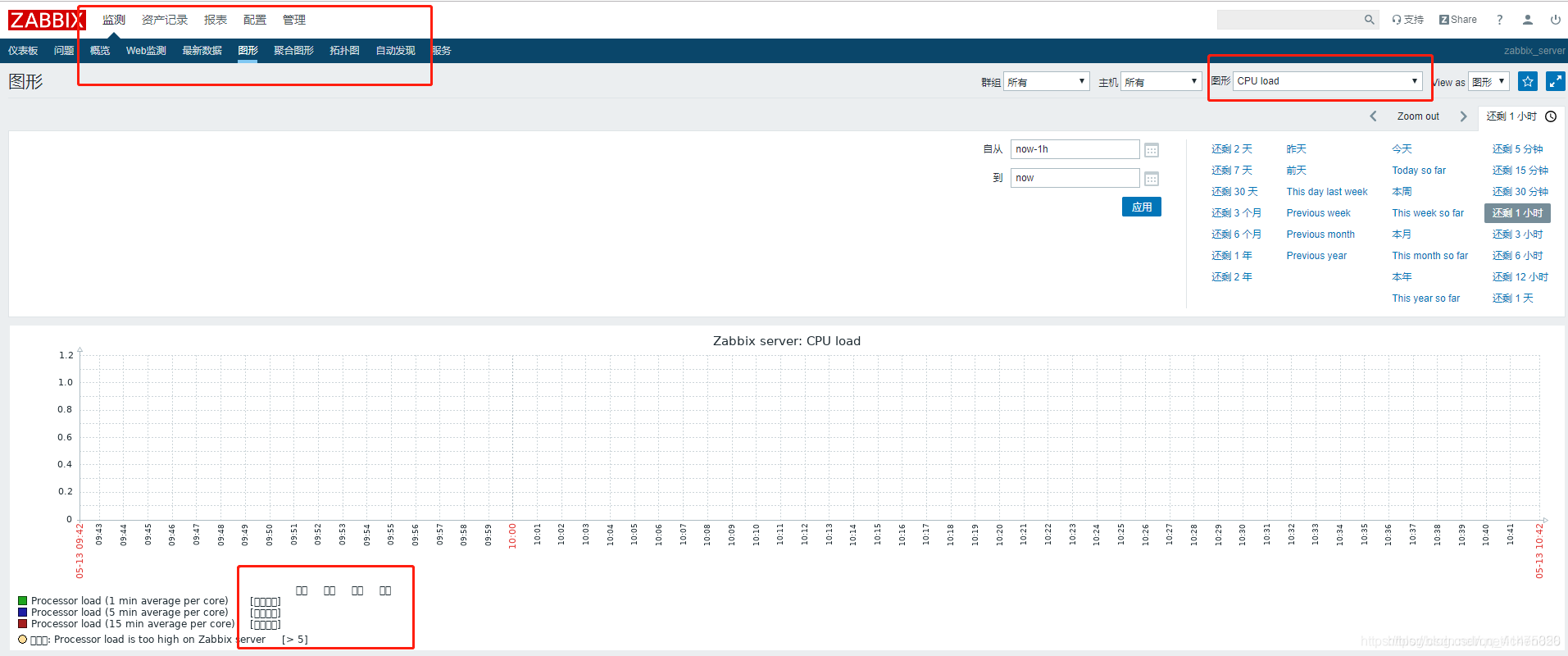Select 还剩 30 天 time range

[1234, 192]
